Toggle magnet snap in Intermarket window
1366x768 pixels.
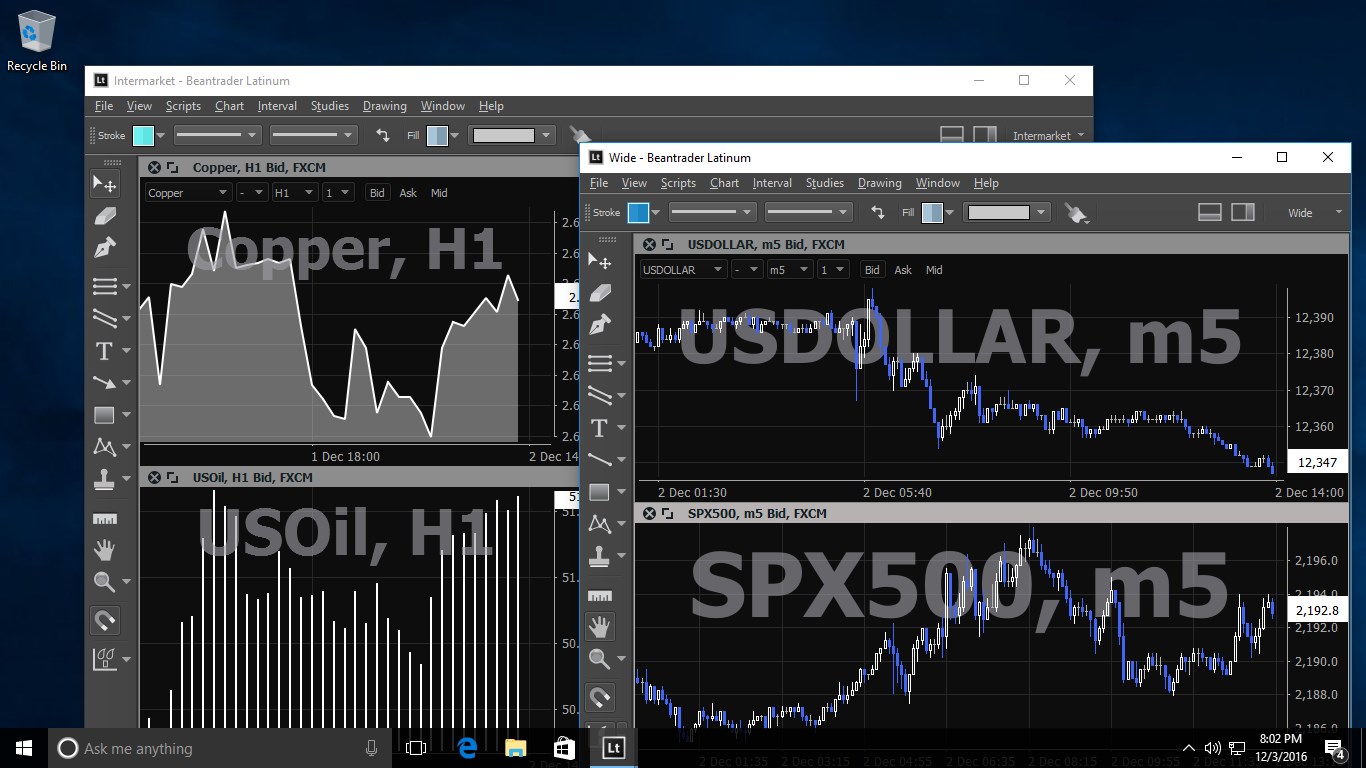click(104, 621)
